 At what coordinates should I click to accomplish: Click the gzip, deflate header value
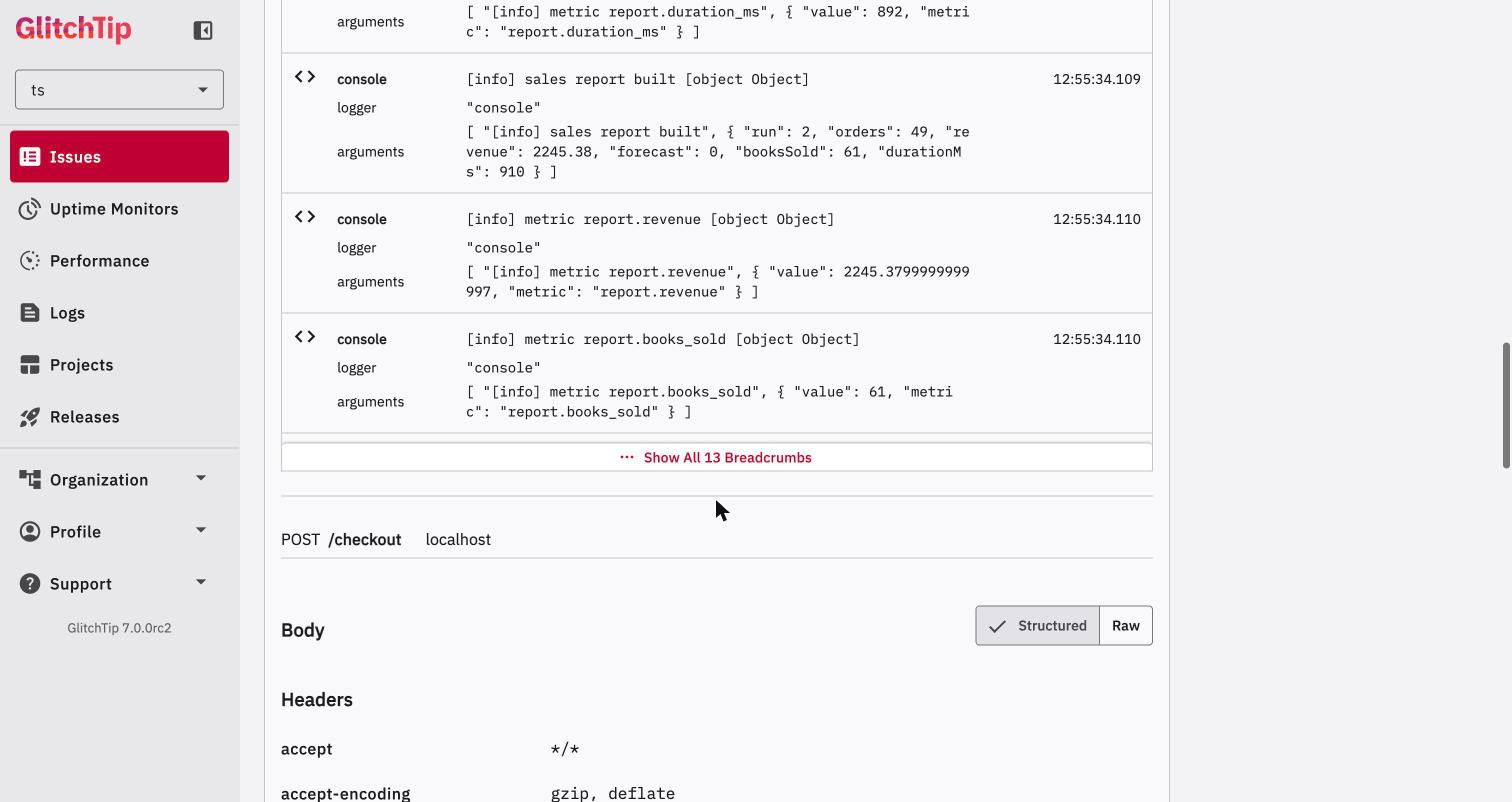(613, 794)
